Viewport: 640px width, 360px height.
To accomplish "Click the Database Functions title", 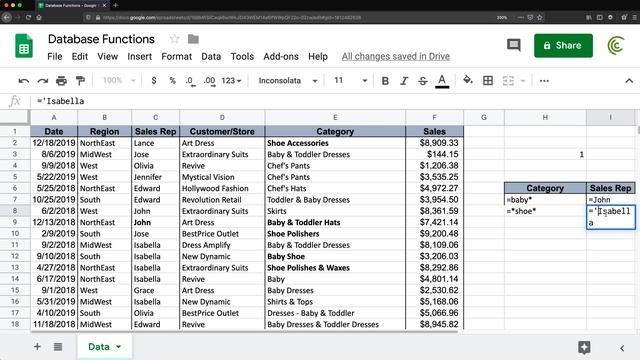I will (101, 39).
